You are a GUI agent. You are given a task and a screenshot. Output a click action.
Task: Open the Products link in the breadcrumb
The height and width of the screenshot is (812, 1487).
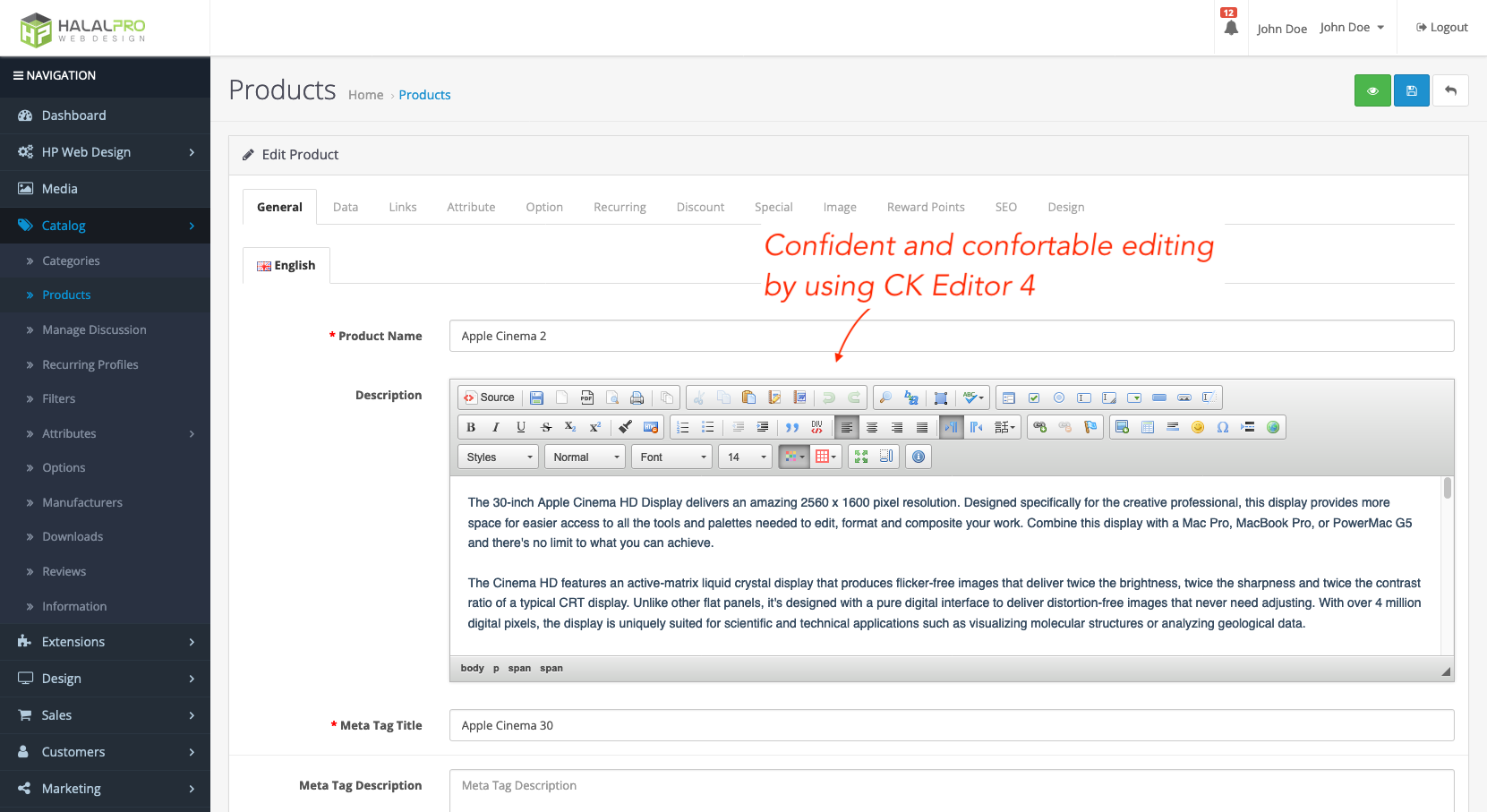pos(424,95)
